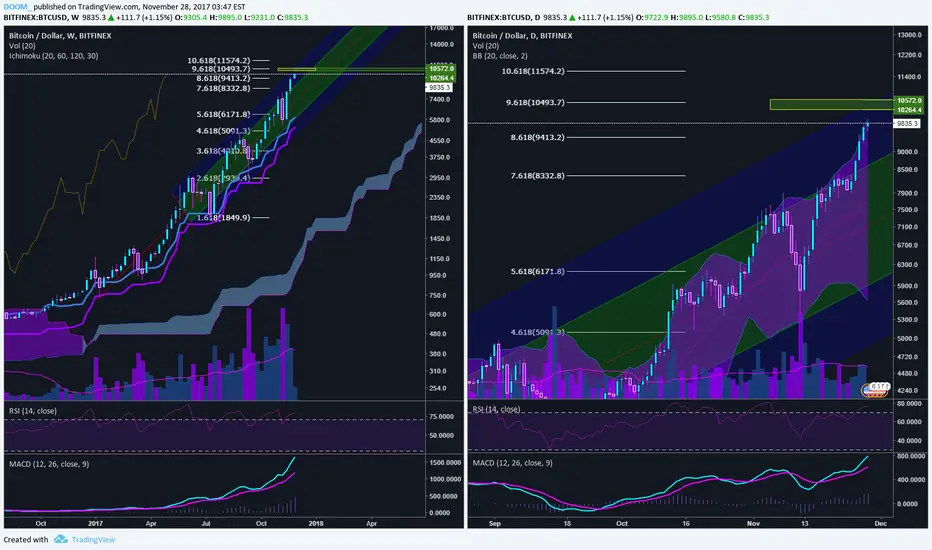The height and width of the screenshot is (550, 932).
Task: Select the 1.618(1849.9) Fib label on weekly chart
Action: tap(223, 218)
